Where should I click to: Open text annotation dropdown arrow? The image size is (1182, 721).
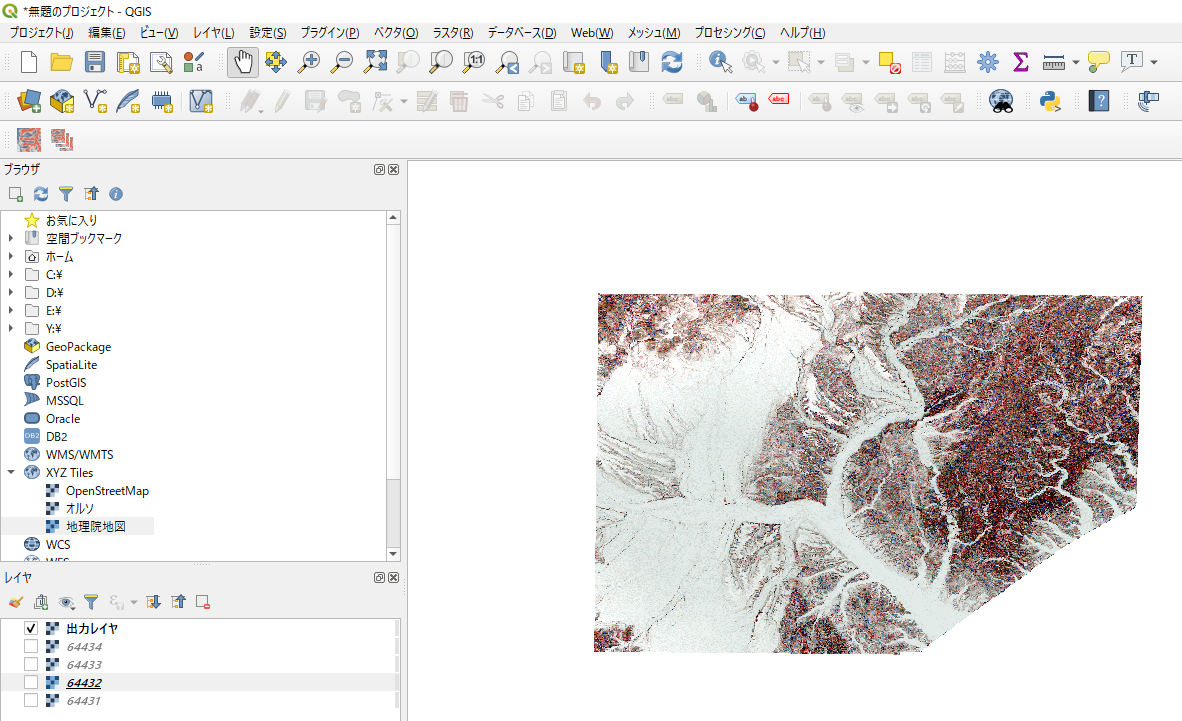[x=1154, y=63]
